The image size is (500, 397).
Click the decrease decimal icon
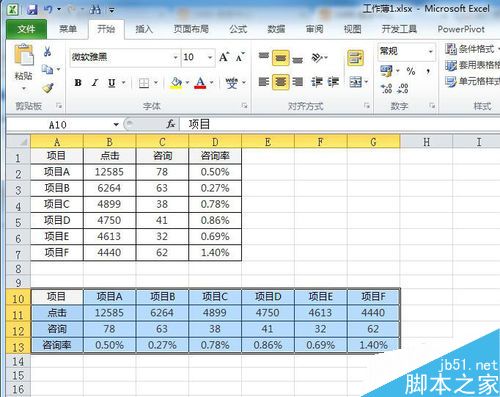403,89
